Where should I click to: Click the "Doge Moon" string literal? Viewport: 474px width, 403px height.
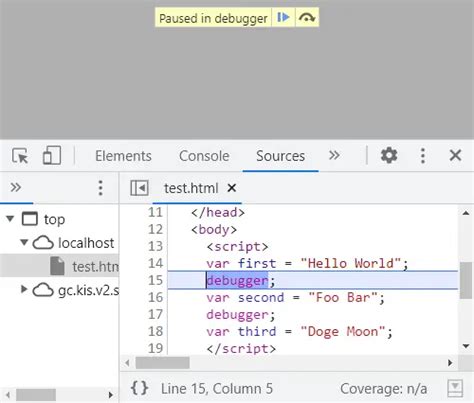tap(343, 332)
